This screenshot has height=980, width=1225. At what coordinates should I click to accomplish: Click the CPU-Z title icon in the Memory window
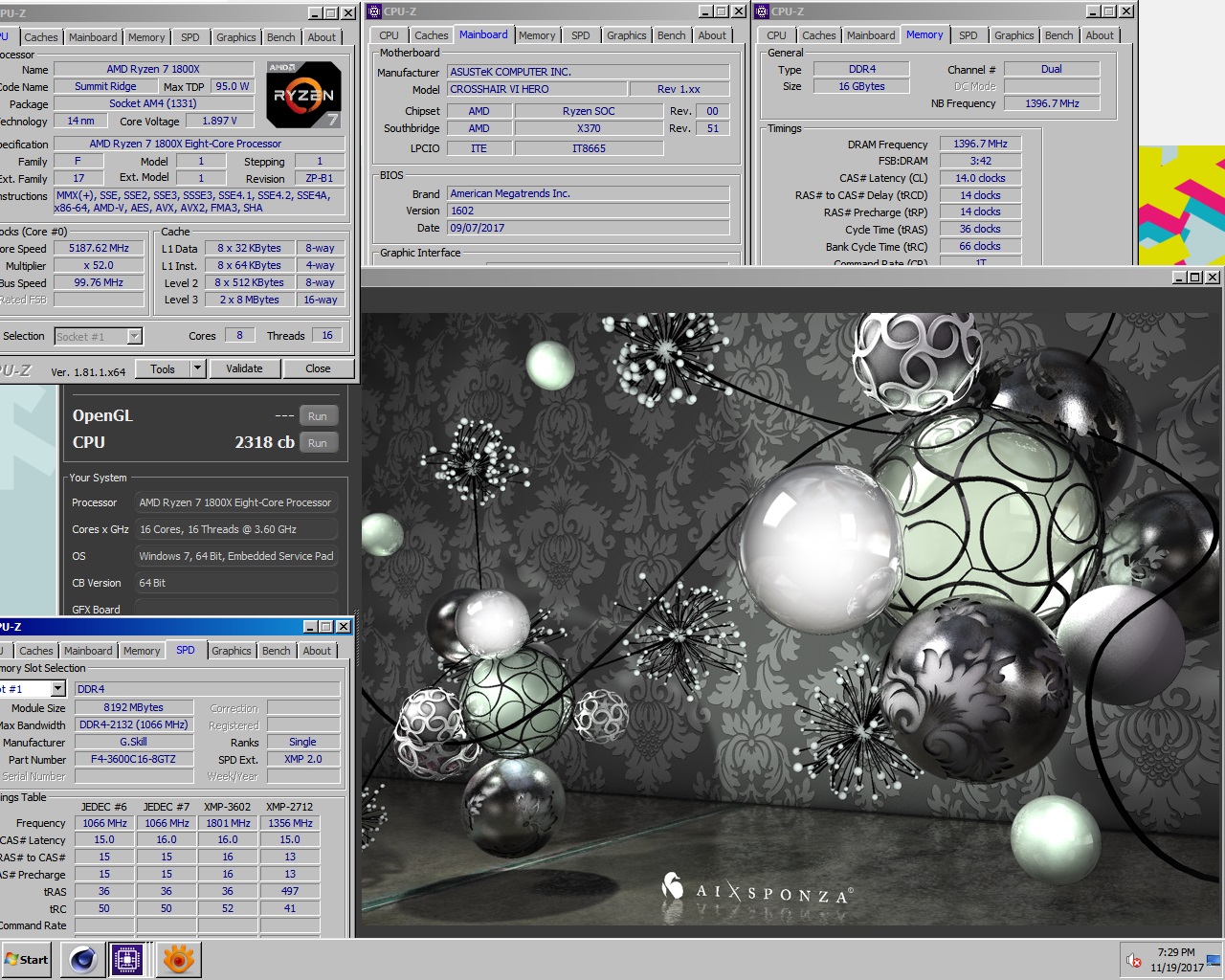[x=762, y=11]
